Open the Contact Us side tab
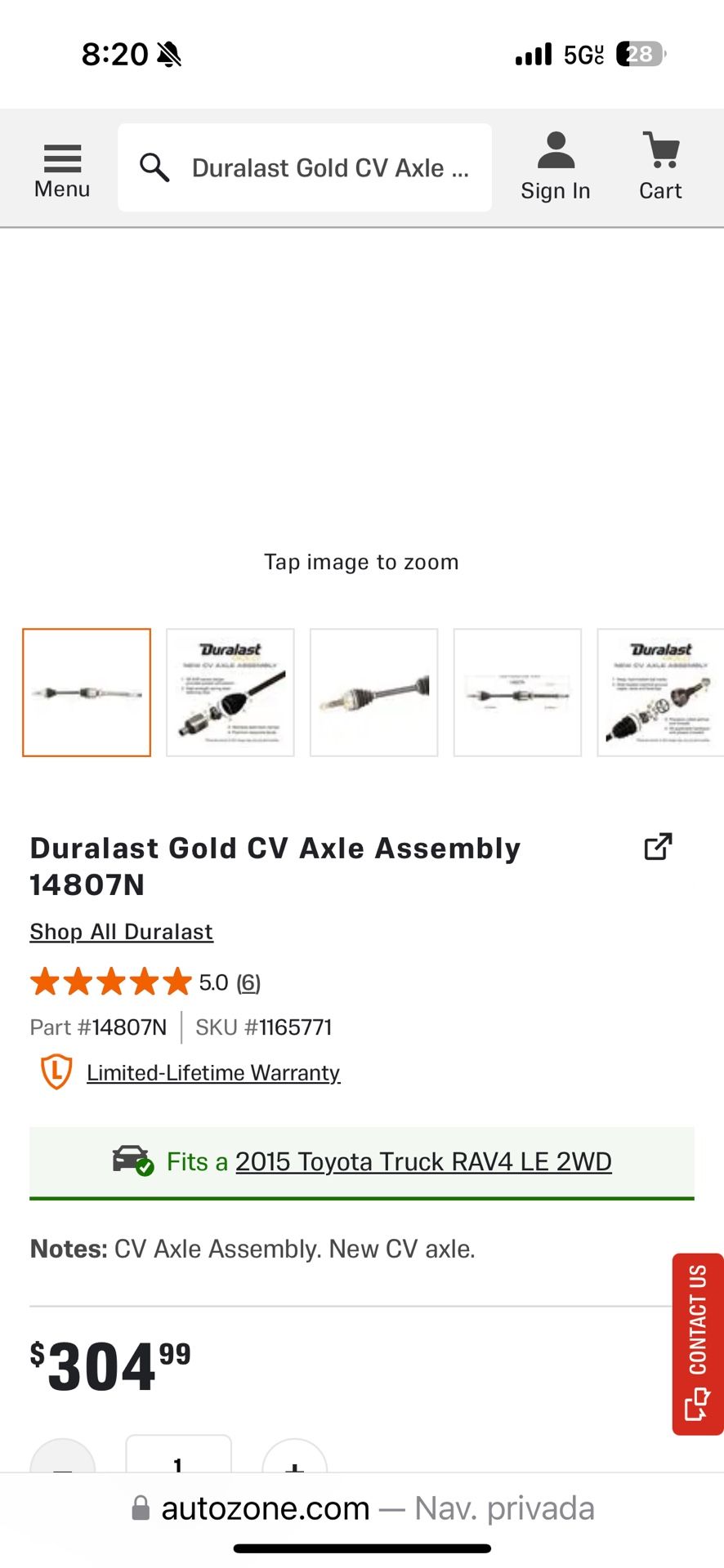 click(x=698, y=1343)
